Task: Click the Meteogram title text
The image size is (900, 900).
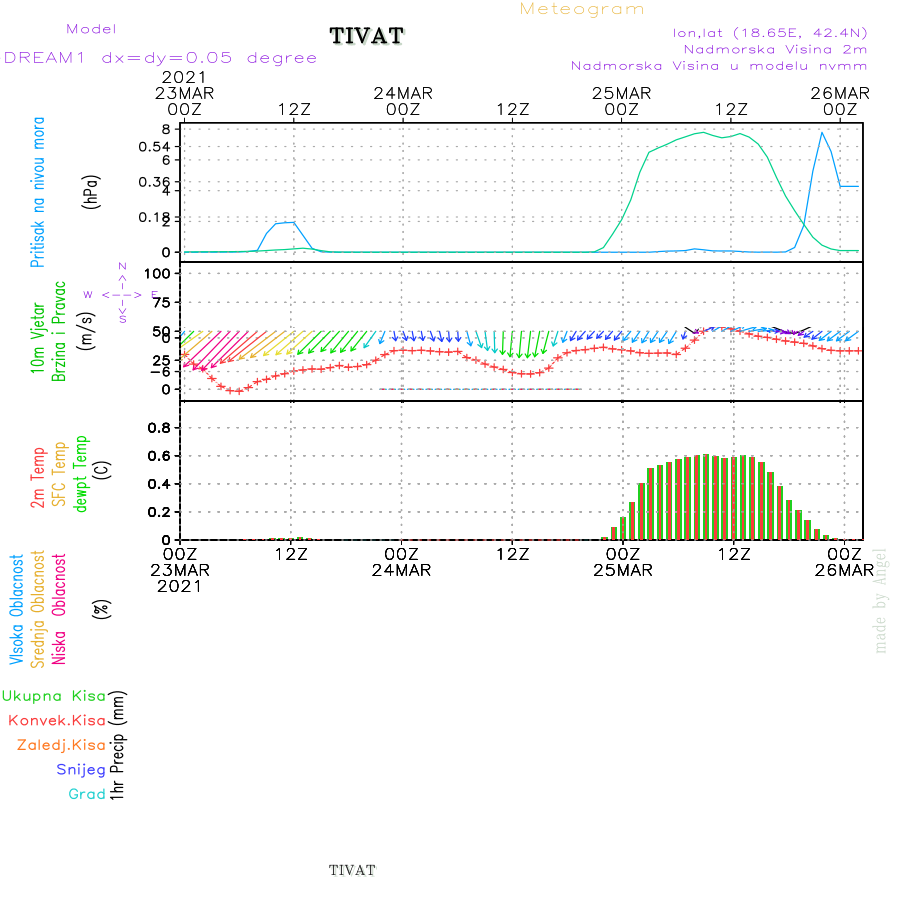Action: point(581,9)
